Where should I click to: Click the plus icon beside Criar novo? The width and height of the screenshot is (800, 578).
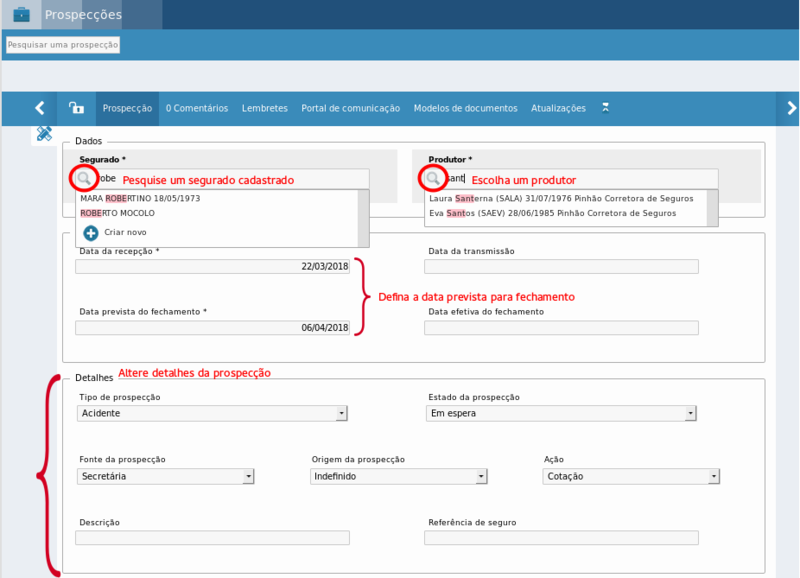point(91,233)
